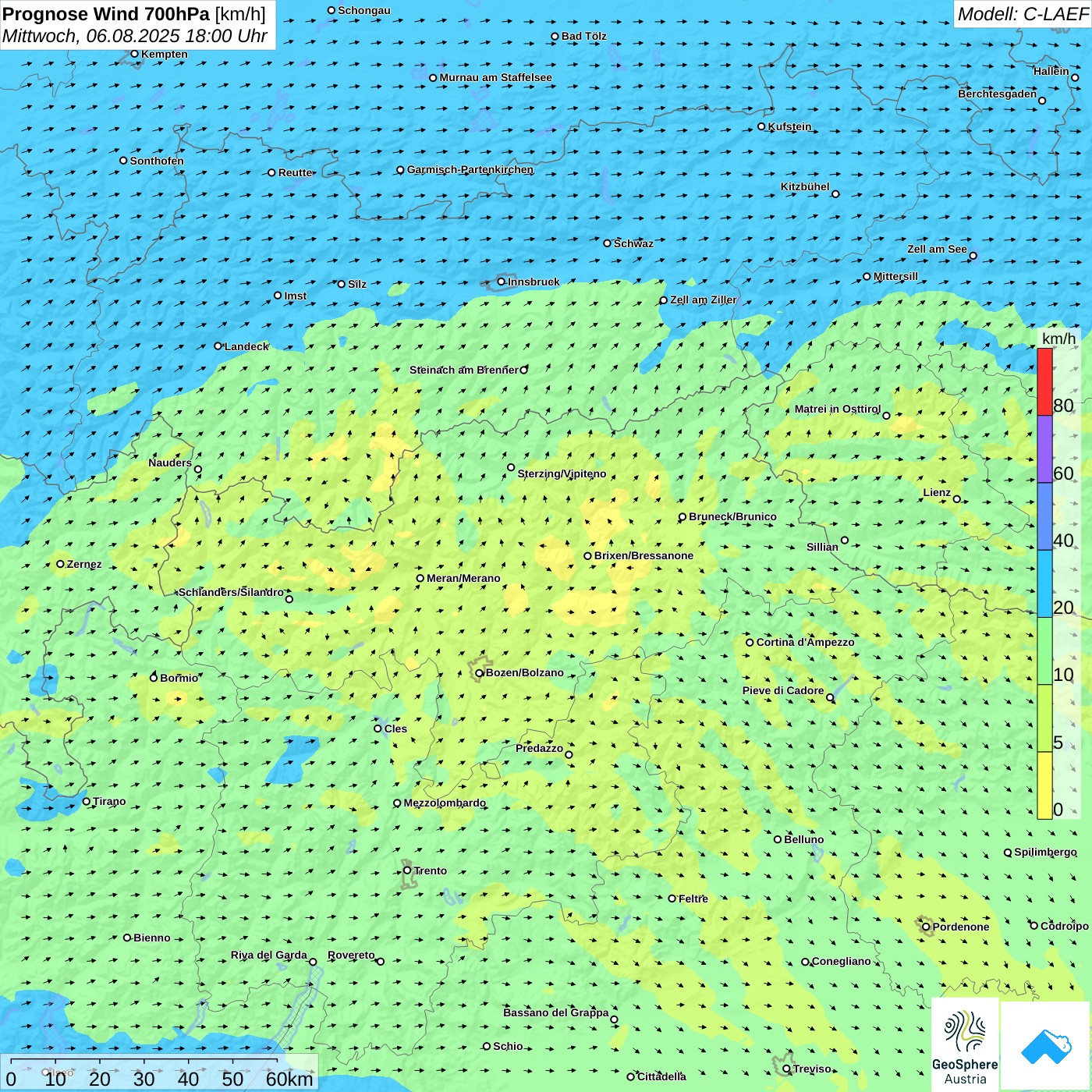This screenshot has height=1092, width=1092.
Task: Click the 'Garmisch-Partenkirchen' label
Action: (x=470, y=169)
